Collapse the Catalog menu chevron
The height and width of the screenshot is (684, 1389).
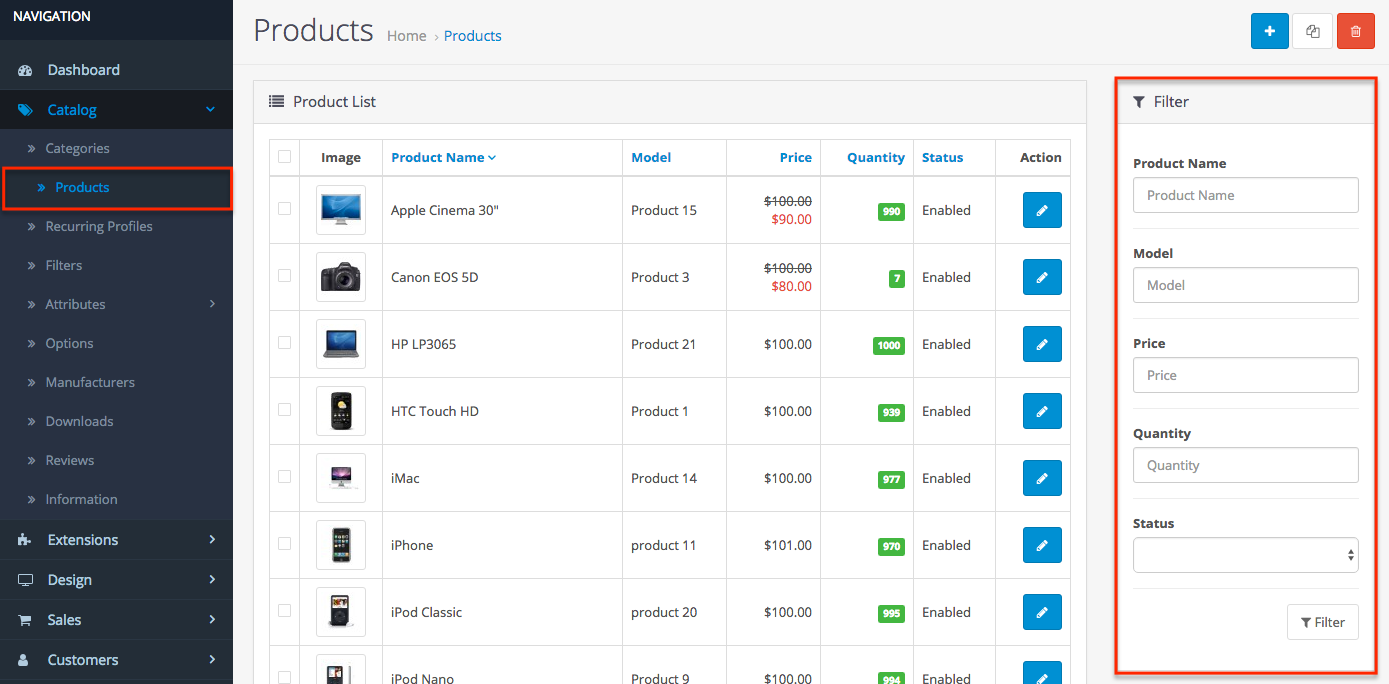coord(210,110)
